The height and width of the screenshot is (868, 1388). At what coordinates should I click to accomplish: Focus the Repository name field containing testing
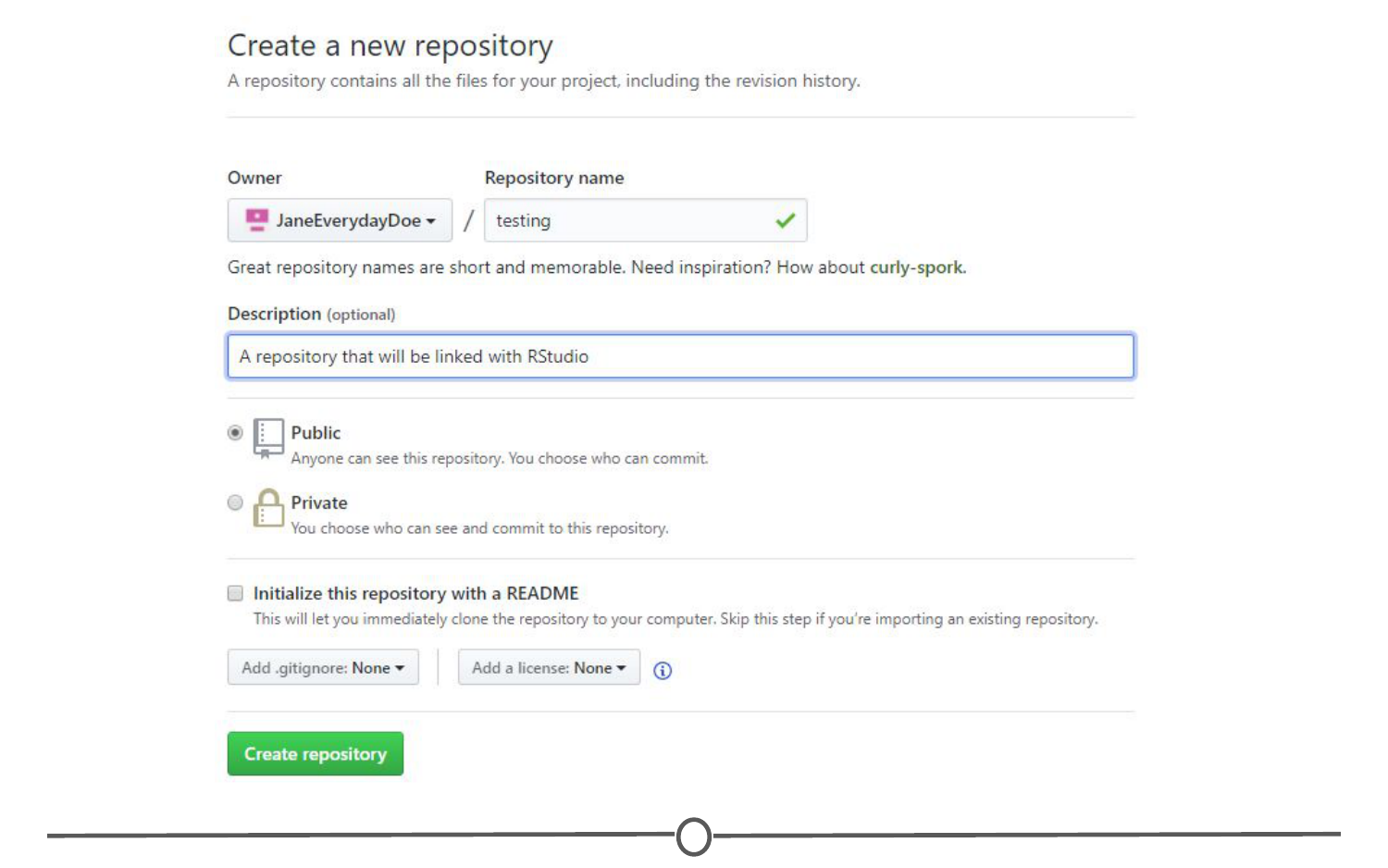pos(629,220)
